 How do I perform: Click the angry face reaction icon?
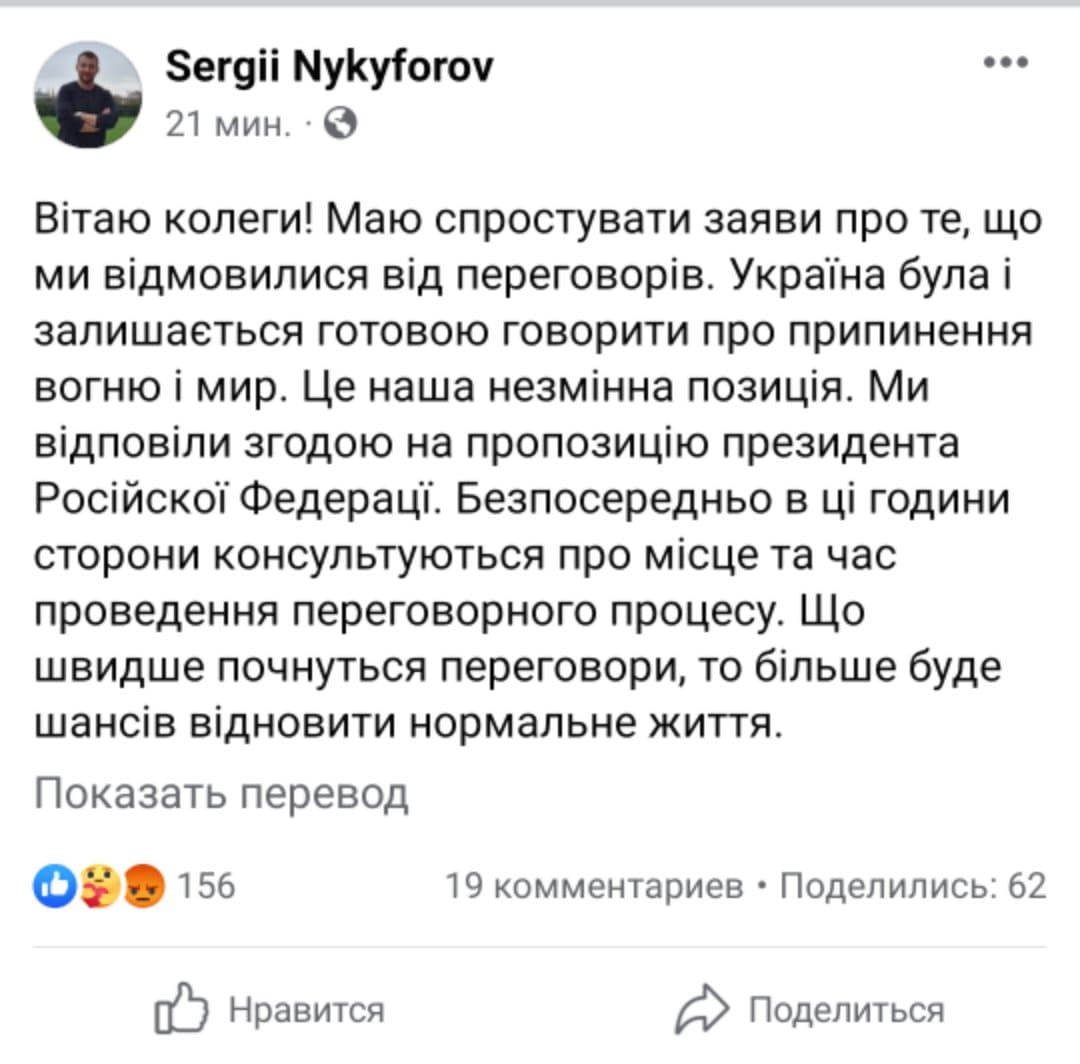pyautogui.click(x=143, y=885)
